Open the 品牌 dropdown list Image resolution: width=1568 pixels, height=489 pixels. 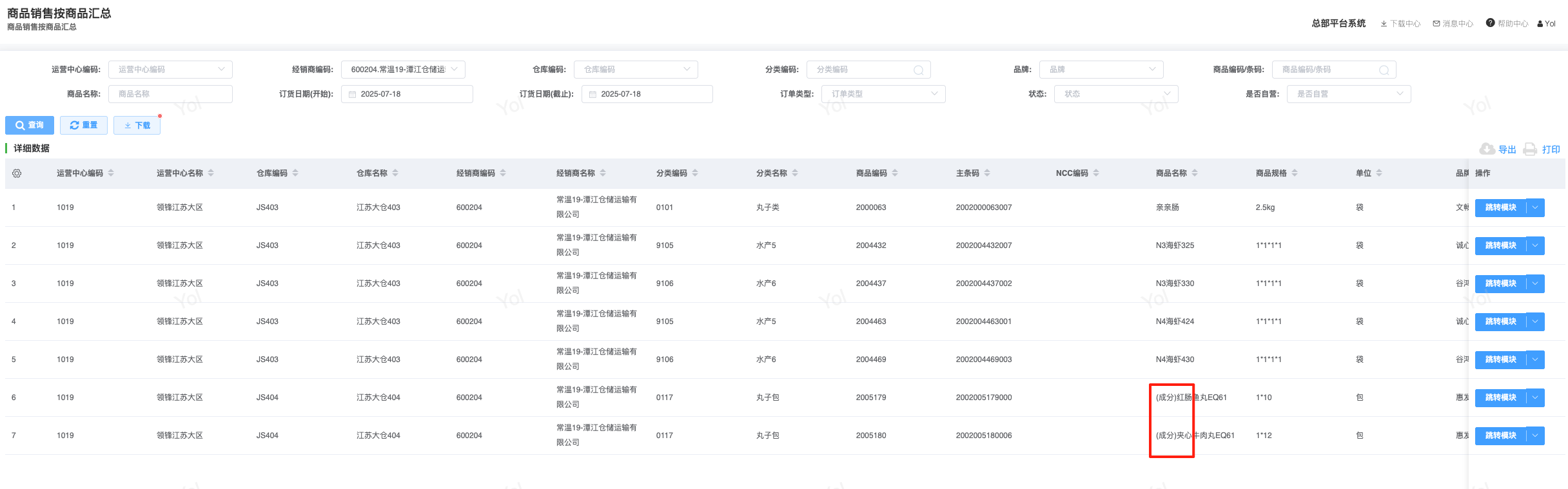[1152, 70]
